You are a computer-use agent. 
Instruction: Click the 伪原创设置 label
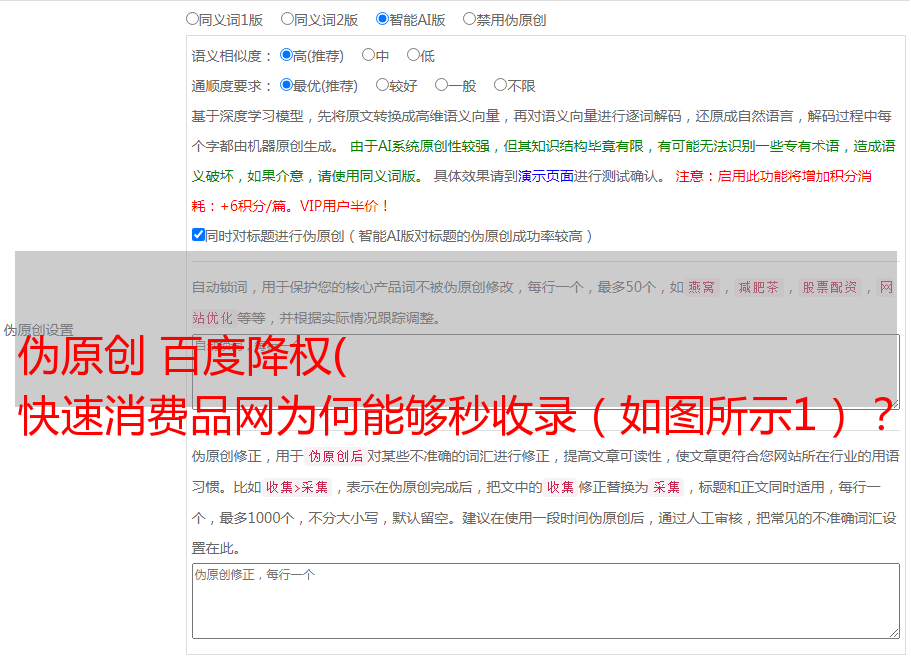(x=38, y=330)
